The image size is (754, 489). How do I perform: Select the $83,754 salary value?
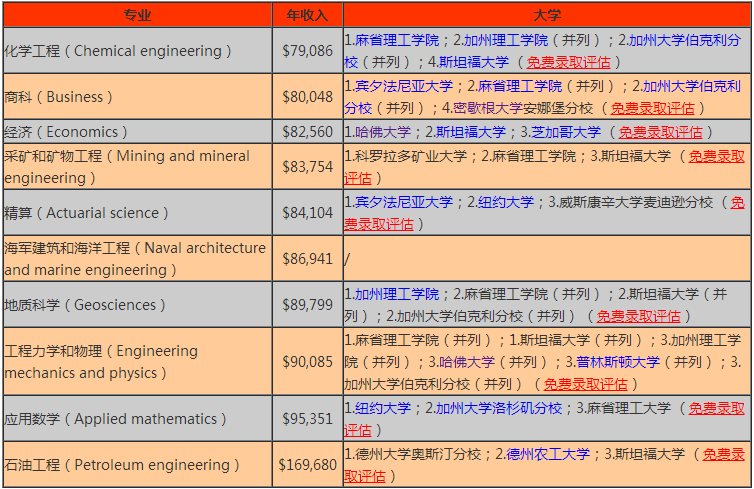pyautogui.click(x=308, y=167)
